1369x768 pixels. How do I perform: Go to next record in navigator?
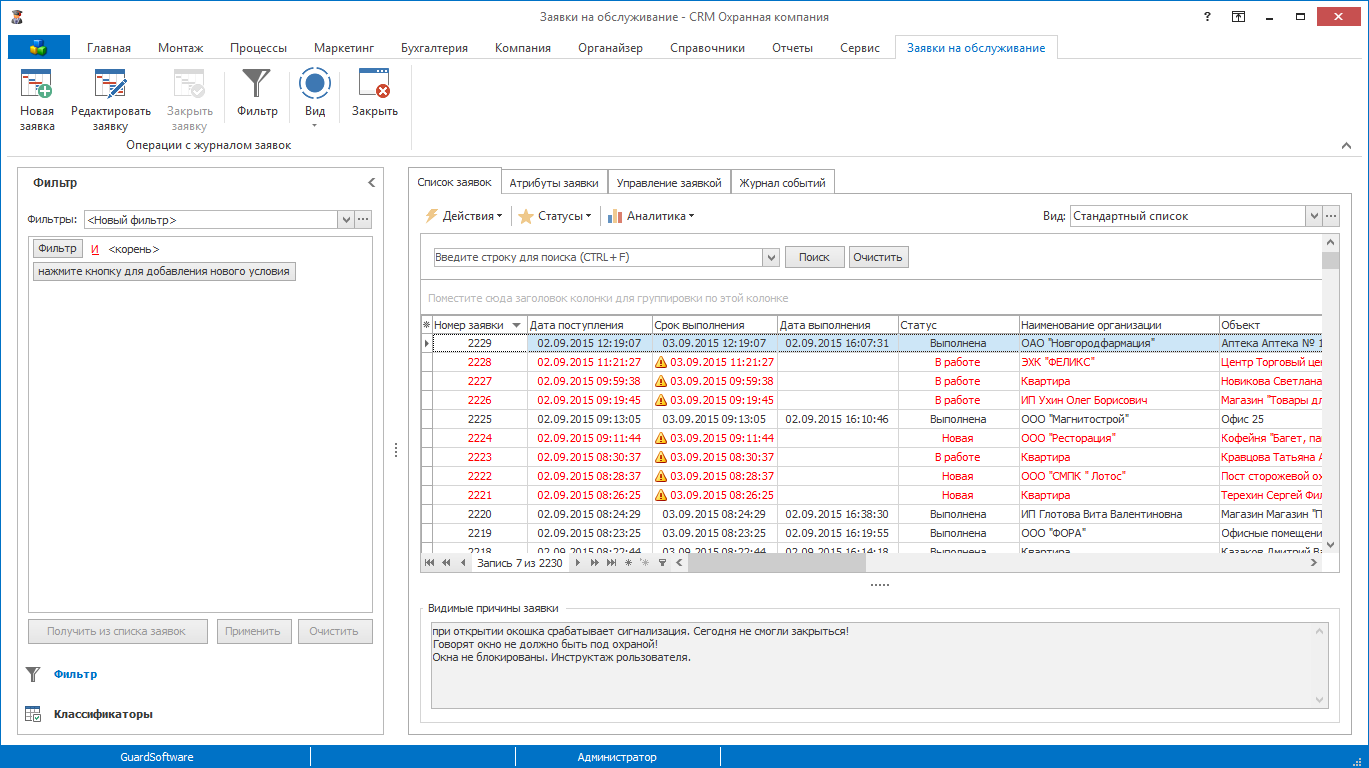[x=577, y=563]
